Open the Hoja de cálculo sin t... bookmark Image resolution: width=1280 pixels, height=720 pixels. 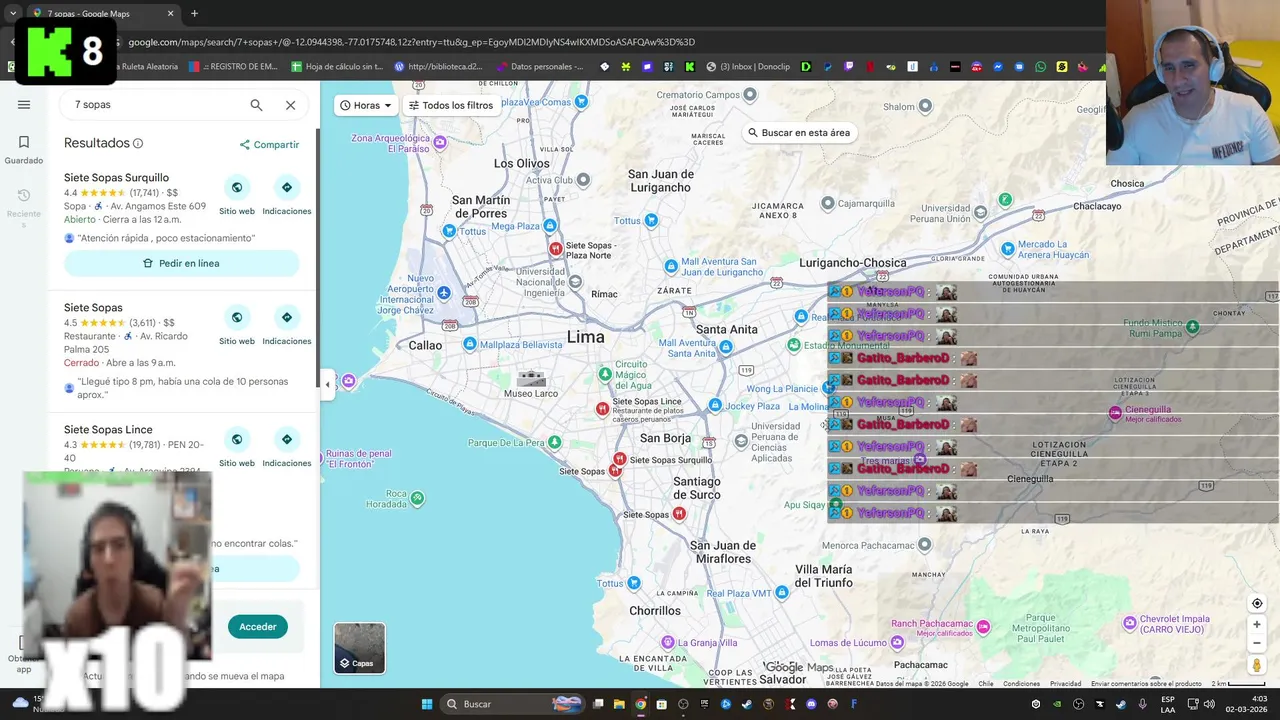[337, 67]
